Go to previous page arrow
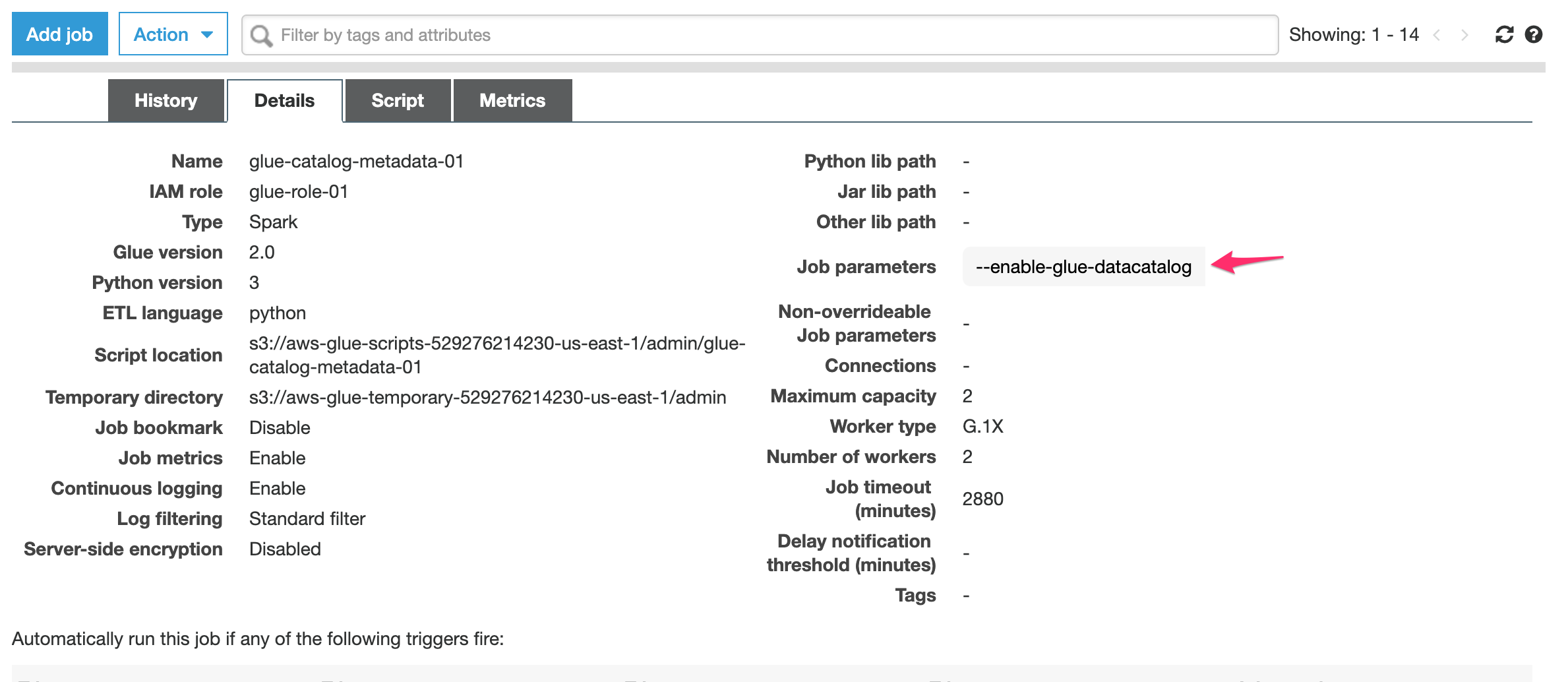 click(x=1437, y=35)
